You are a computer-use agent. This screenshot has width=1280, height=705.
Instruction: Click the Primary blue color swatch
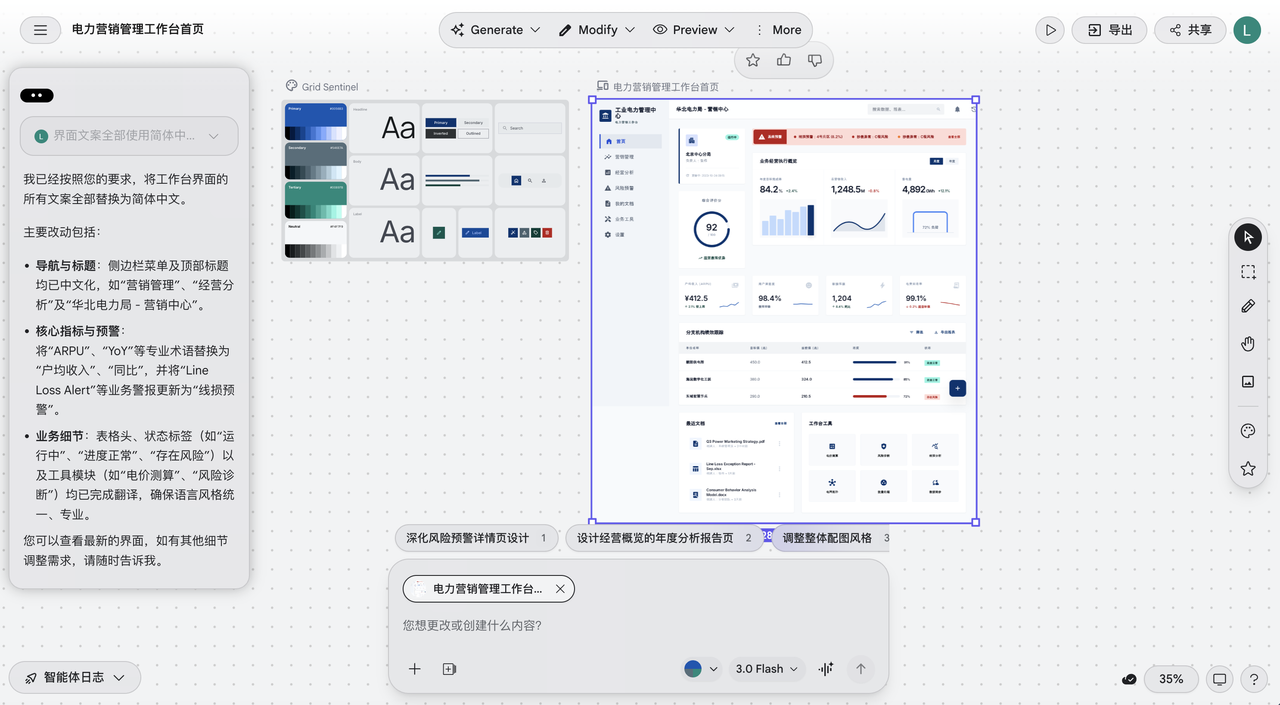[316, 121]
